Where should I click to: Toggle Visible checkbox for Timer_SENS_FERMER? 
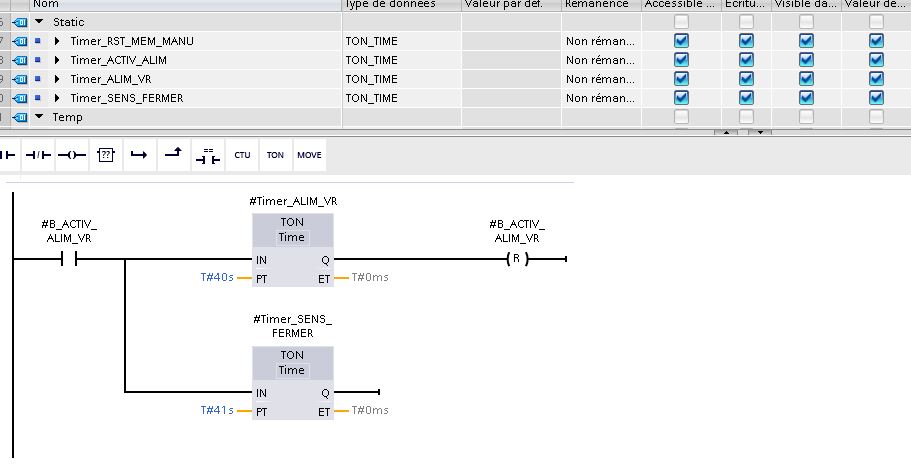(806, 98)
